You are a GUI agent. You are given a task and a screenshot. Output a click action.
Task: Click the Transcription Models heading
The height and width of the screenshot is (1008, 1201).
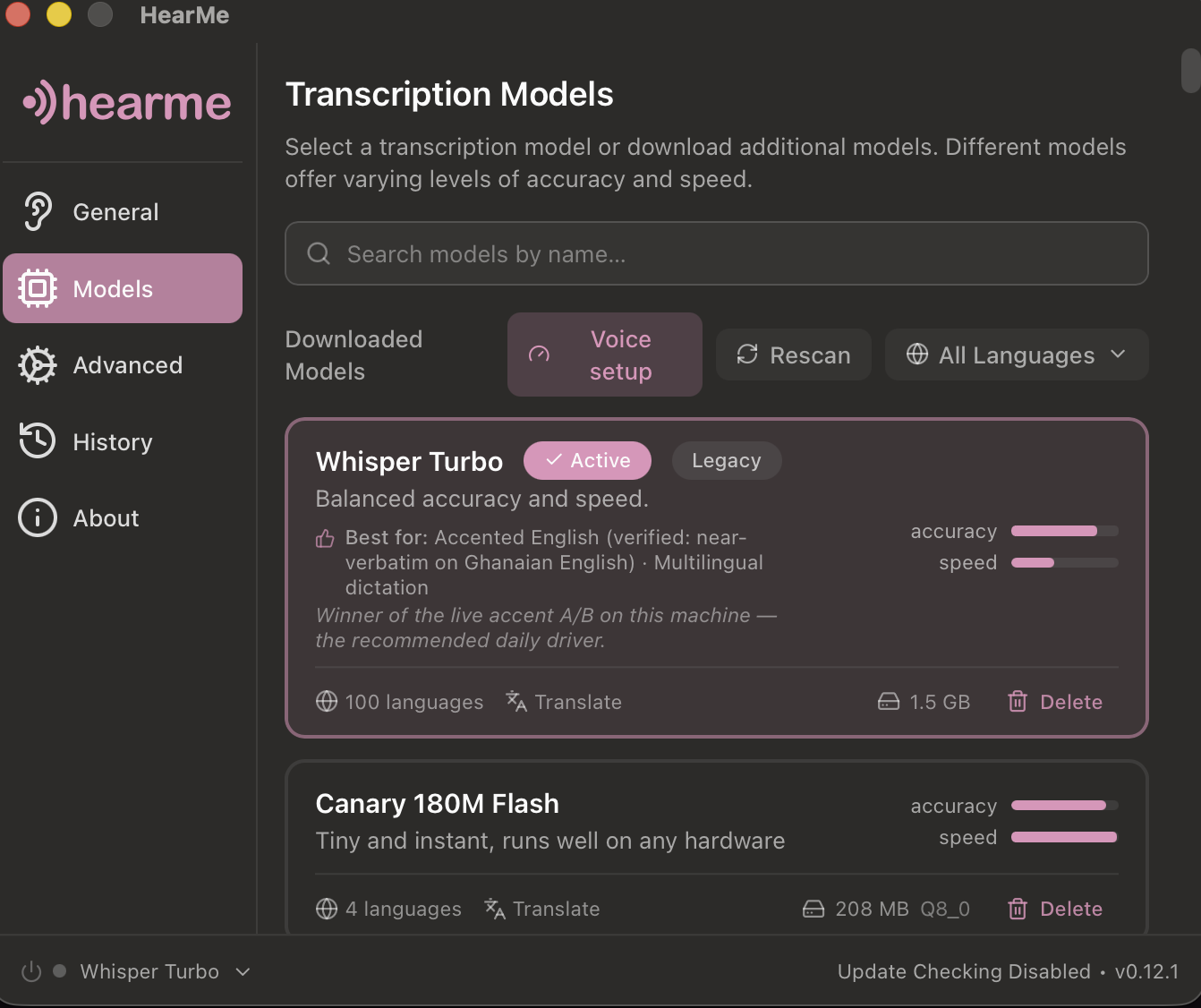coord(449,94)
